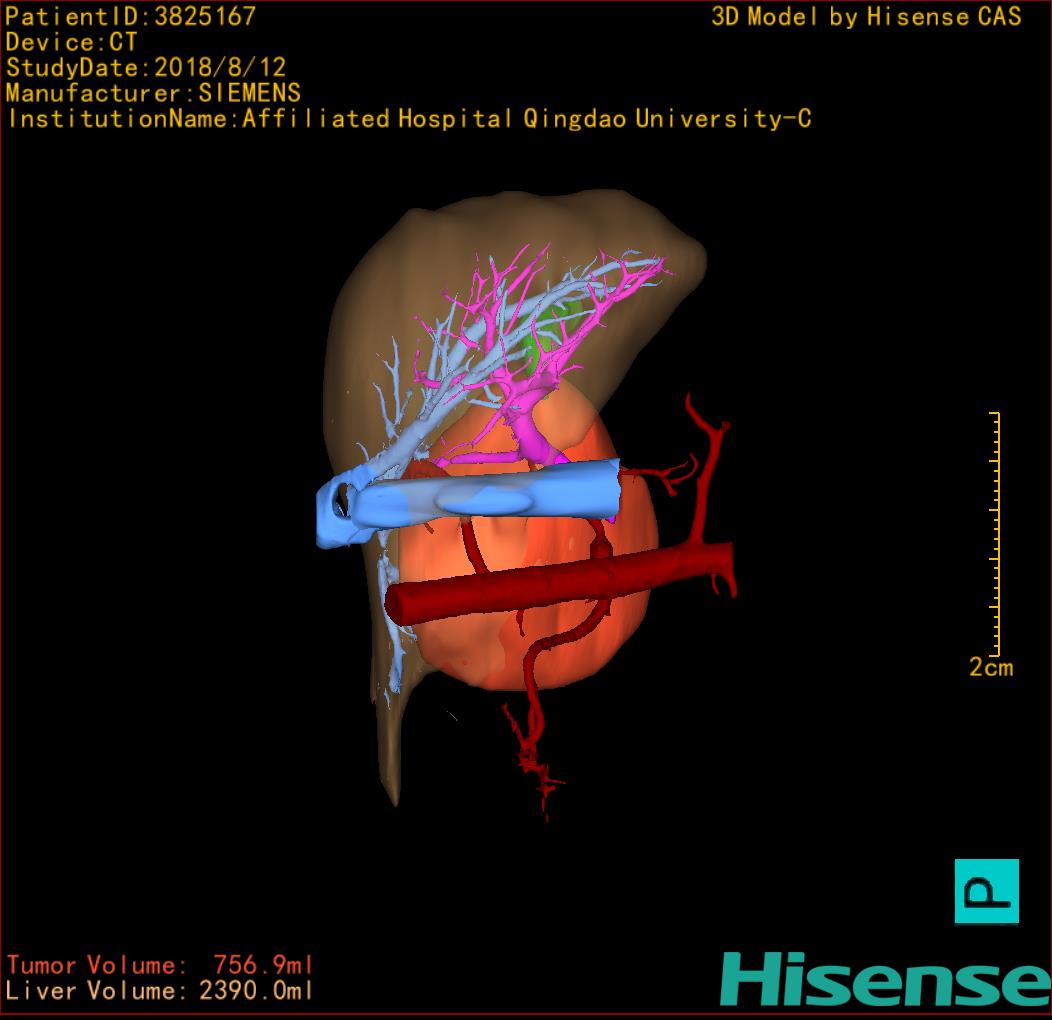
Task: Click the InstitutionName Affiliated Hospital Qingdao University text
Action: point(409,119)
